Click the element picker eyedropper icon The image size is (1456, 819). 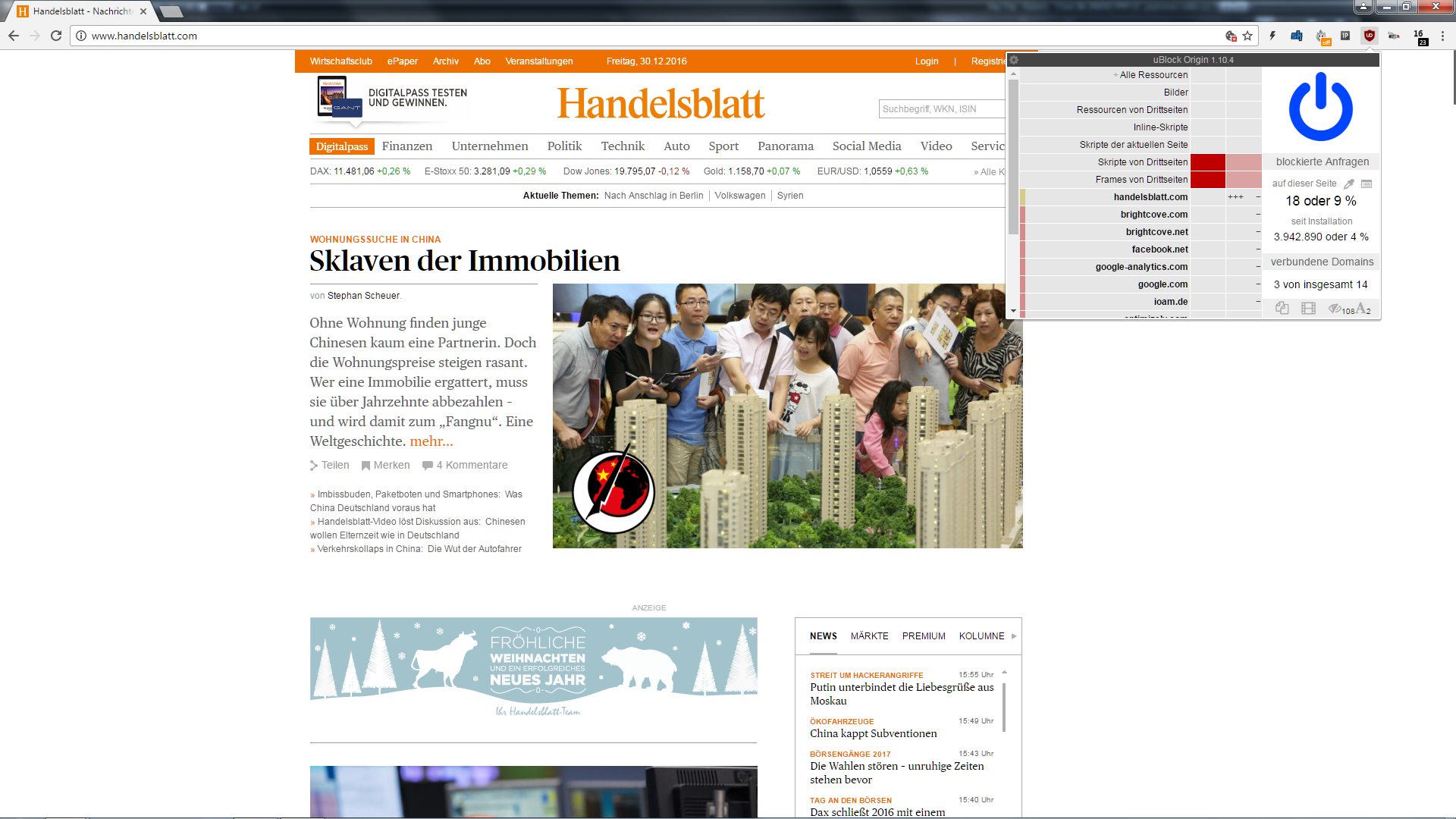[x=1349, y=184]
